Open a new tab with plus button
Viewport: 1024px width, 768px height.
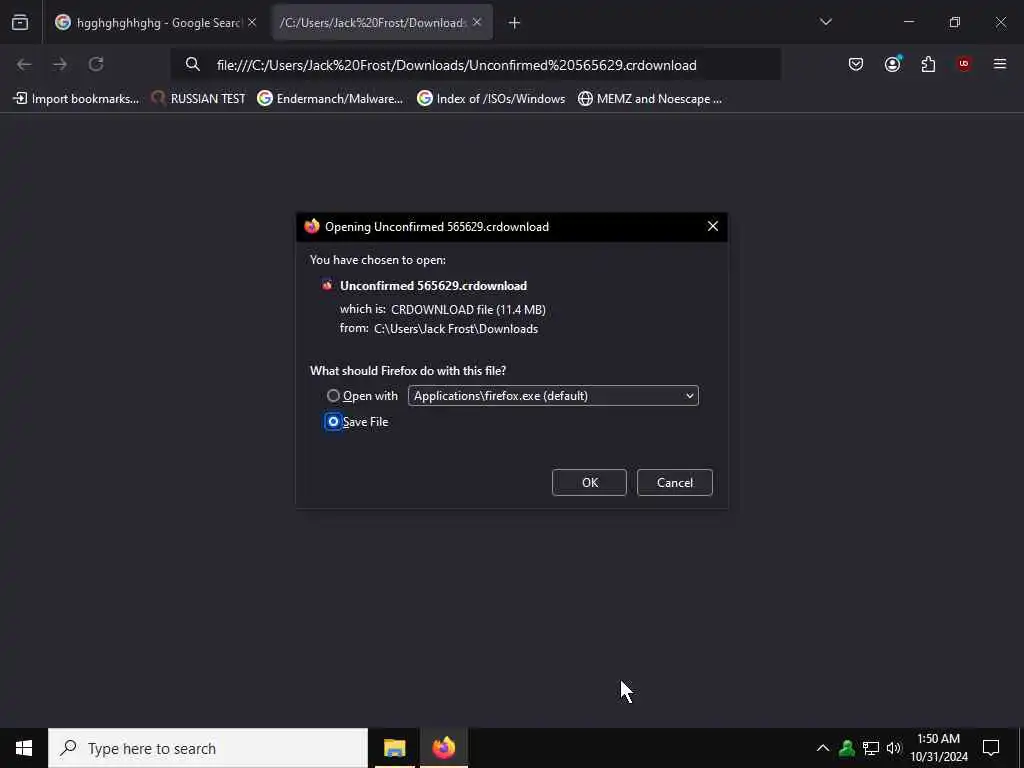514,23
